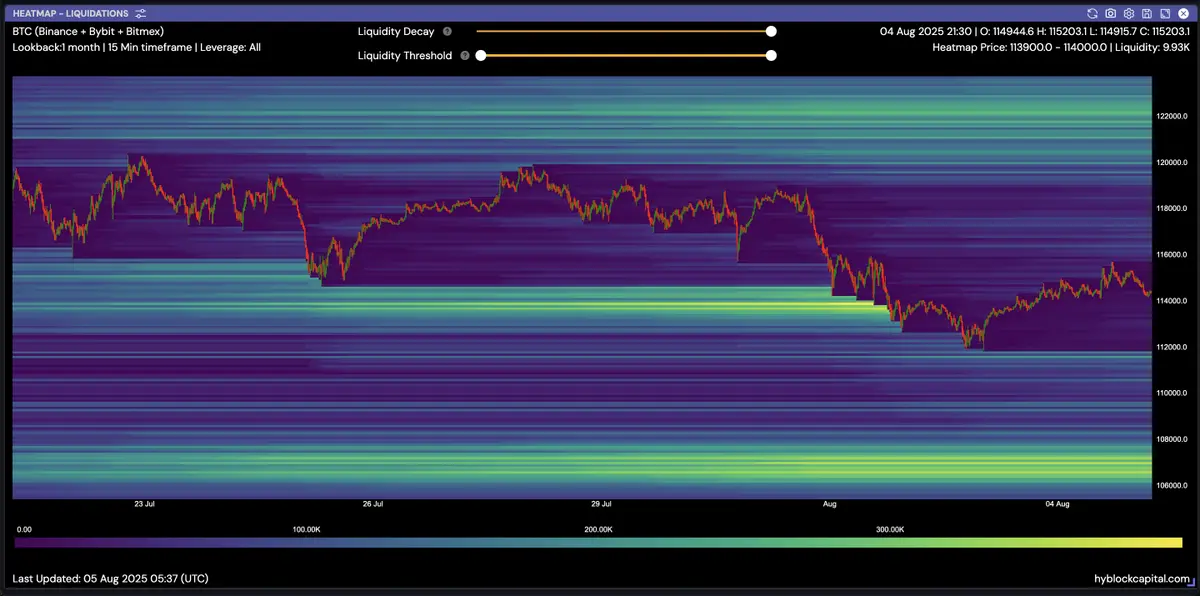Click the 122000.0 price axis label

[1173, 116]
